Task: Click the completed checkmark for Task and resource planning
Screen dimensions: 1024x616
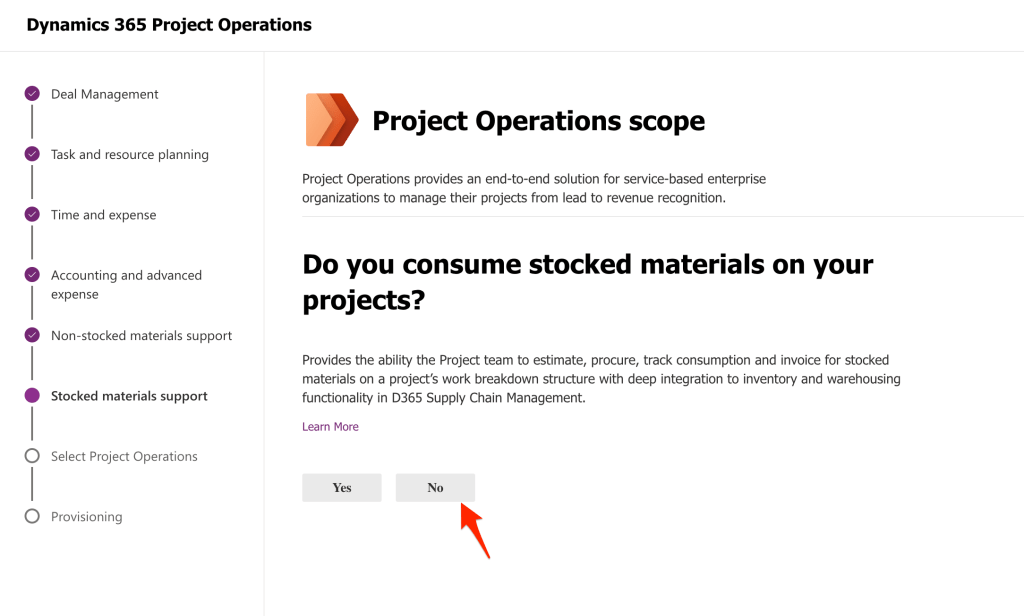Action: coord(31,154)
